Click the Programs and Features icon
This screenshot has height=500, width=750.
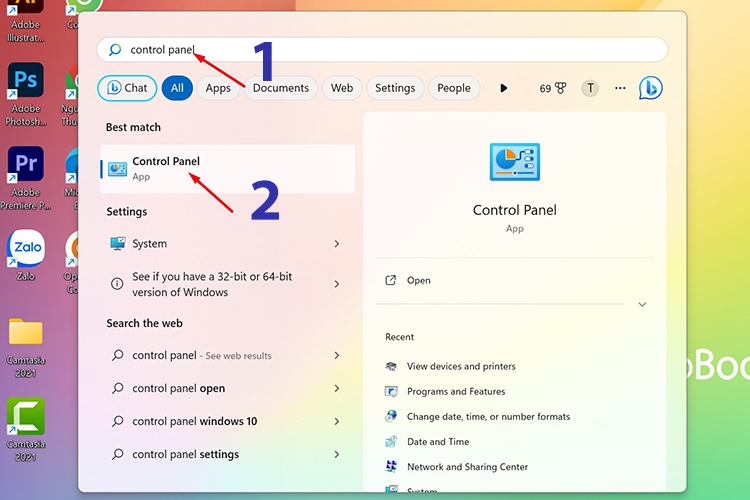(x=391, y=391)
